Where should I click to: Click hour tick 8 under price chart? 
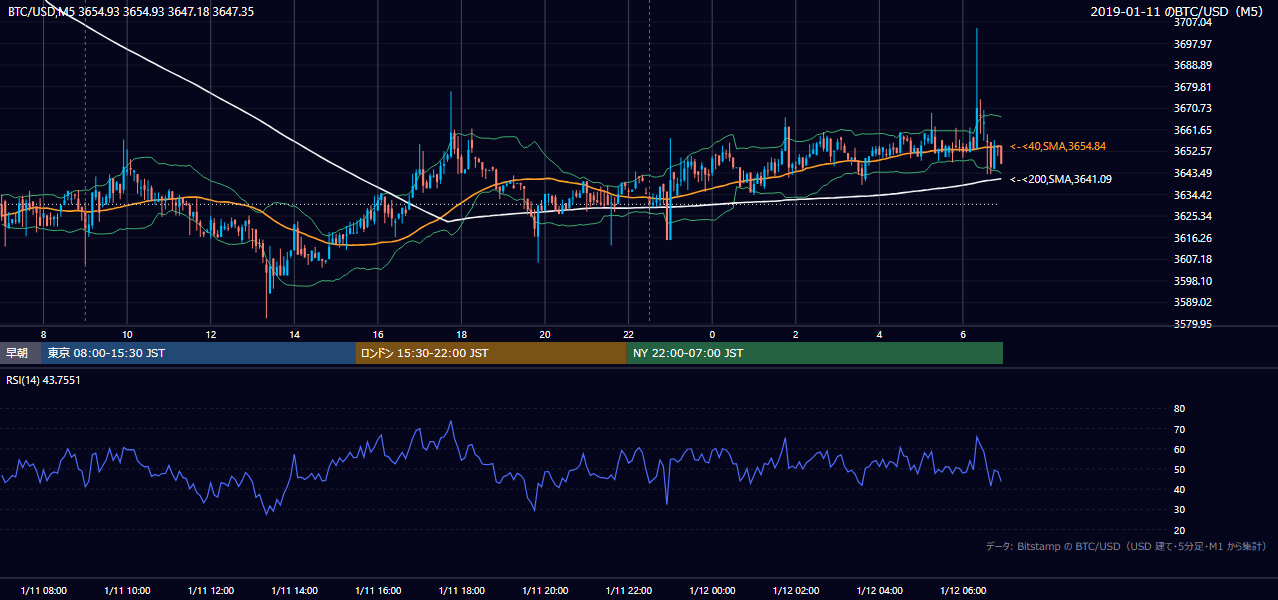(43, 334)
